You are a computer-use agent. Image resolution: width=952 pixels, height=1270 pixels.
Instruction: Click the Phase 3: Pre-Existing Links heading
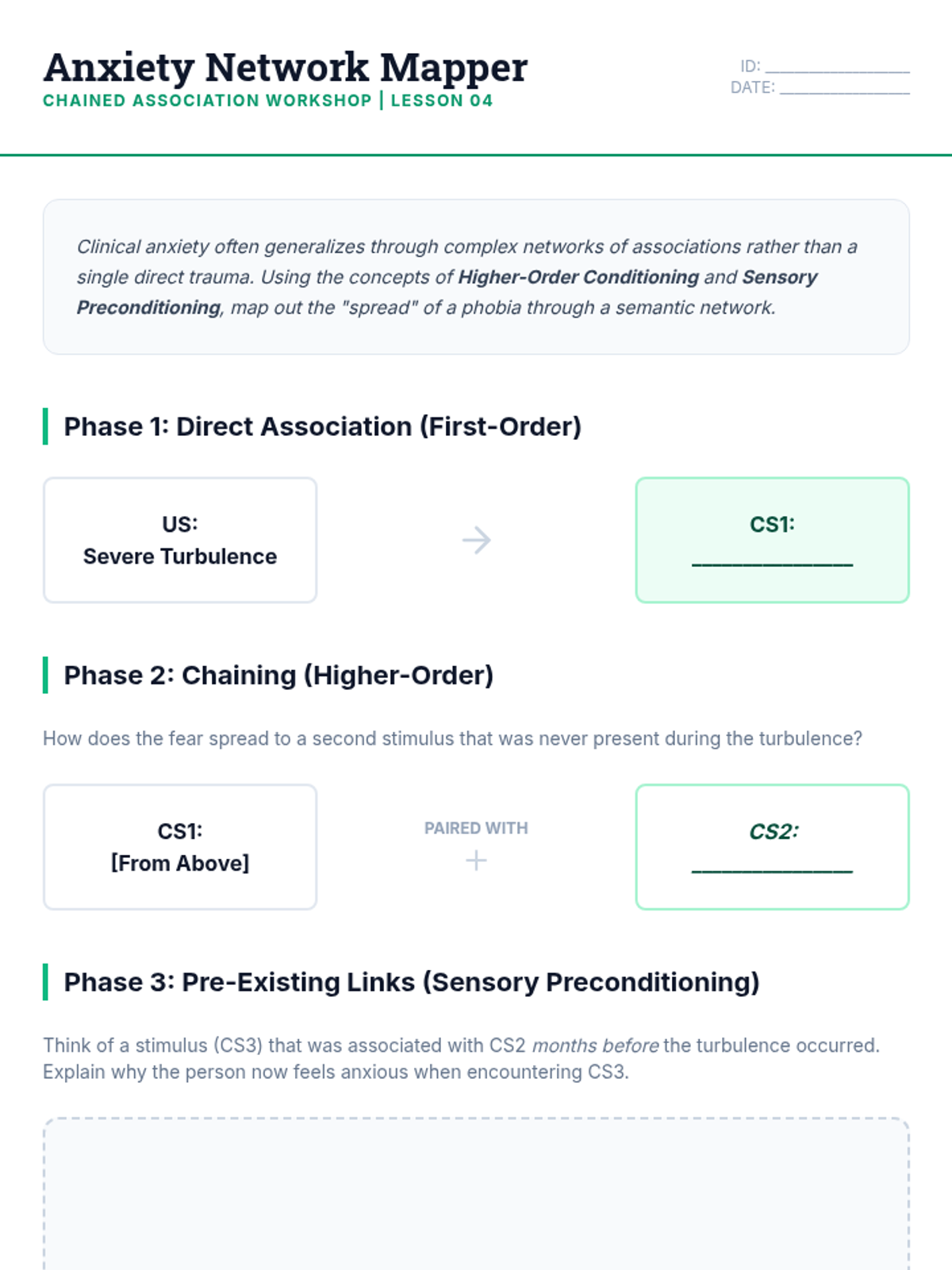click(x=411, y=983)
